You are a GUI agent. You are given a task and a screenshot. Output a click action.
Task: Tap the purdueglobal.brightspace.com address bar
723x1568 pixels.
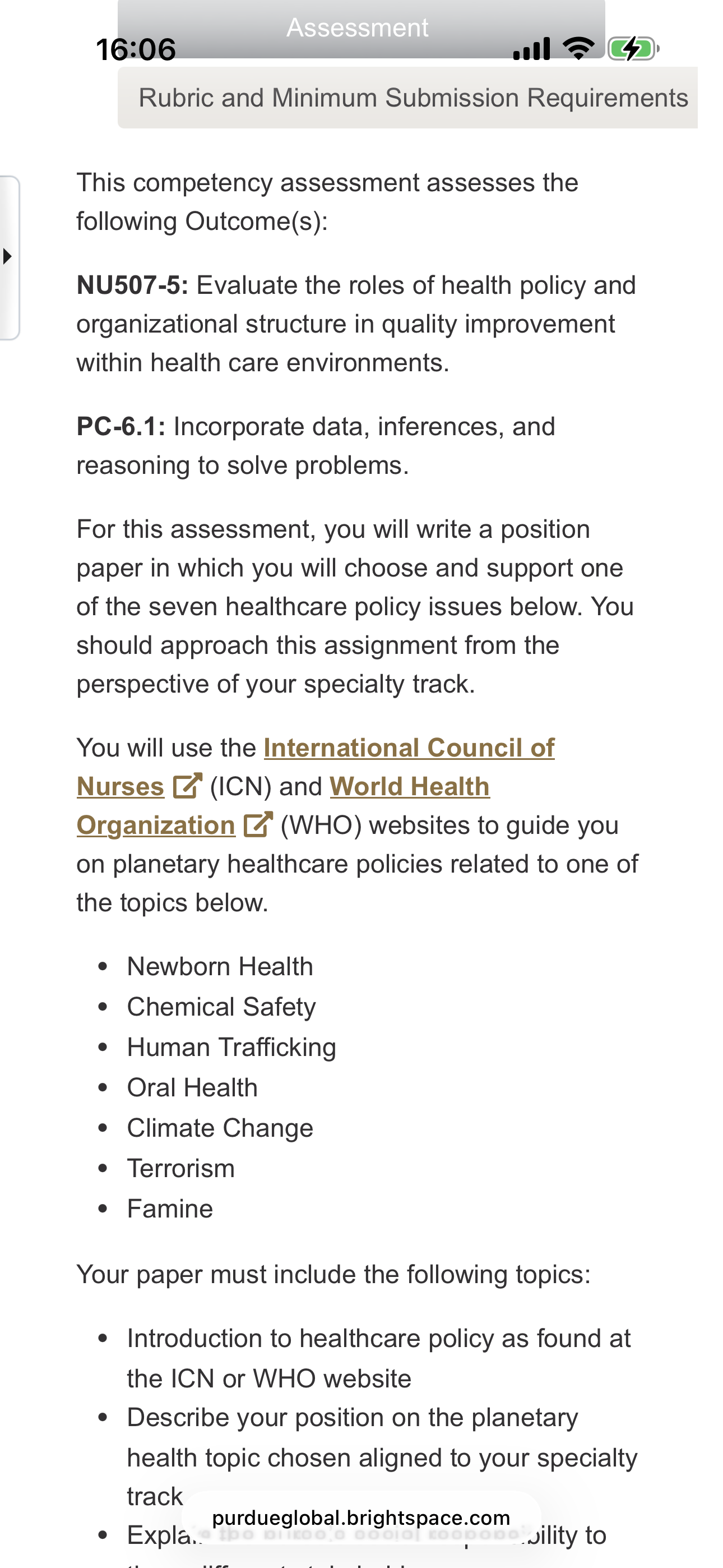(361, 1518)
